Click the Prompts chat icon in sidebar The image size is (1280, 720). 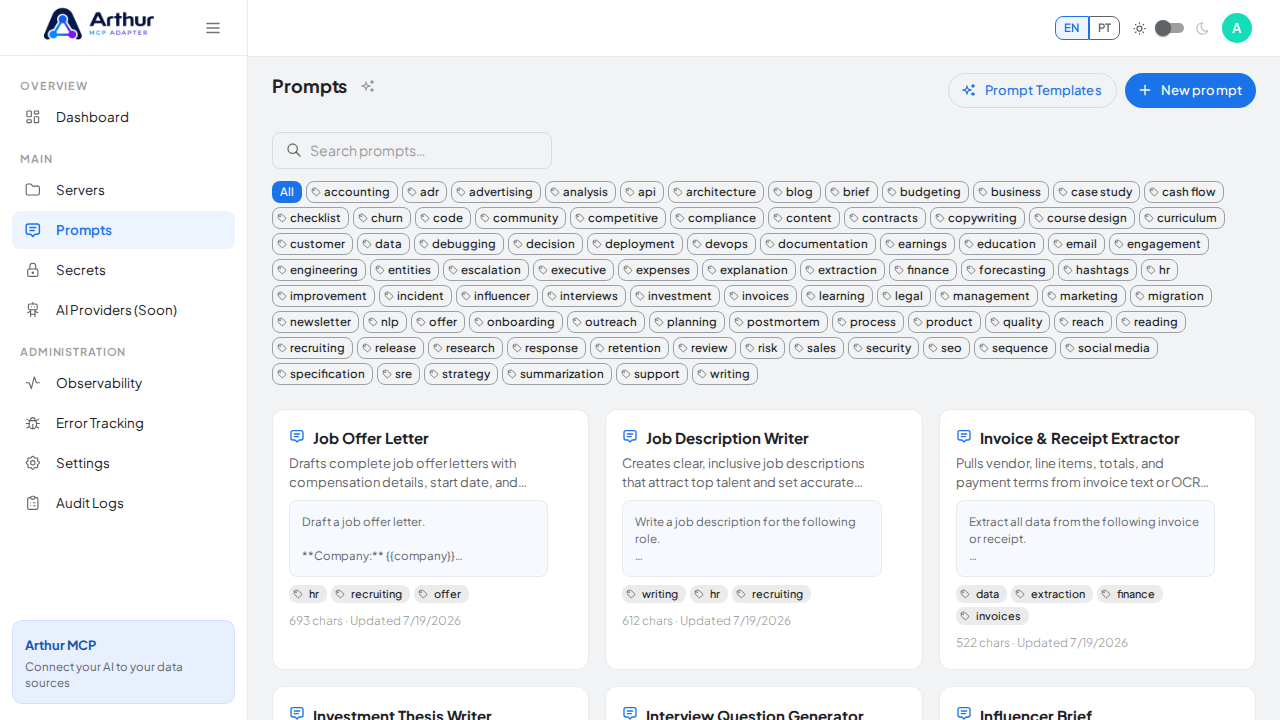pos(33,230)
